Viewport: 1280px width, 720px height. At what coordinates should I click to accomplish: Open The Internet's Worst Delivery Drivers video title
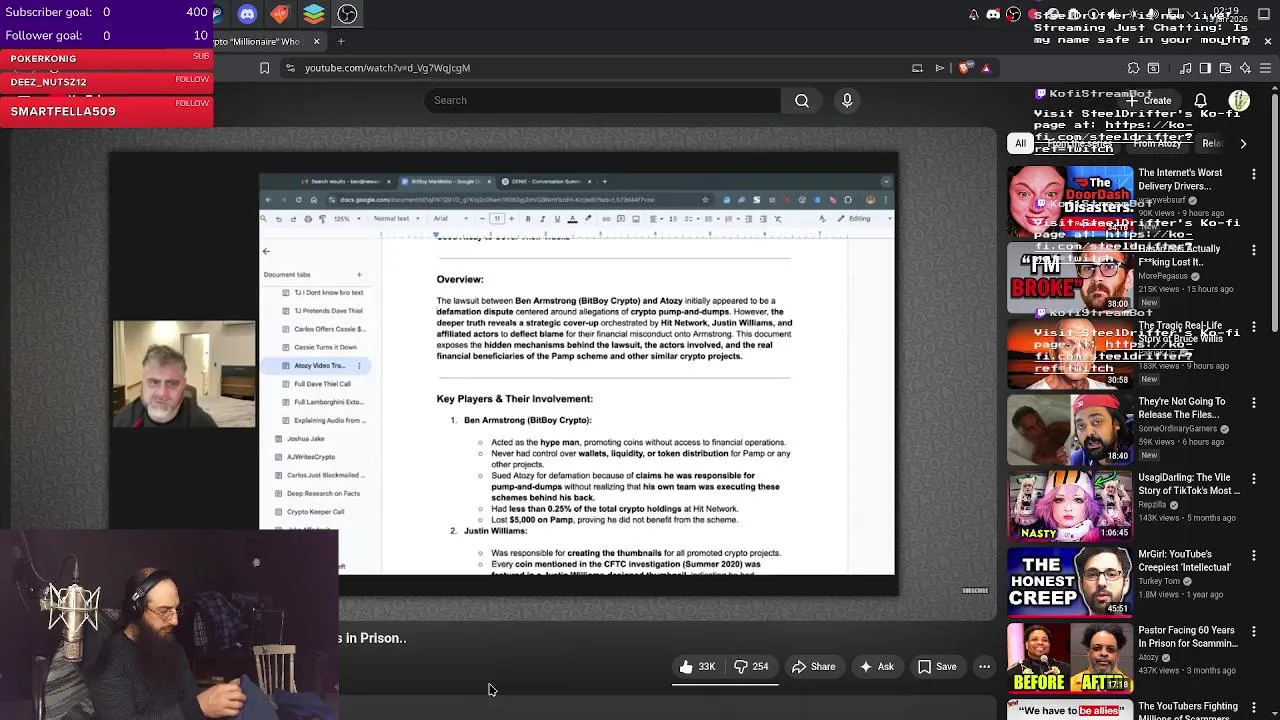click(1181, 179)
